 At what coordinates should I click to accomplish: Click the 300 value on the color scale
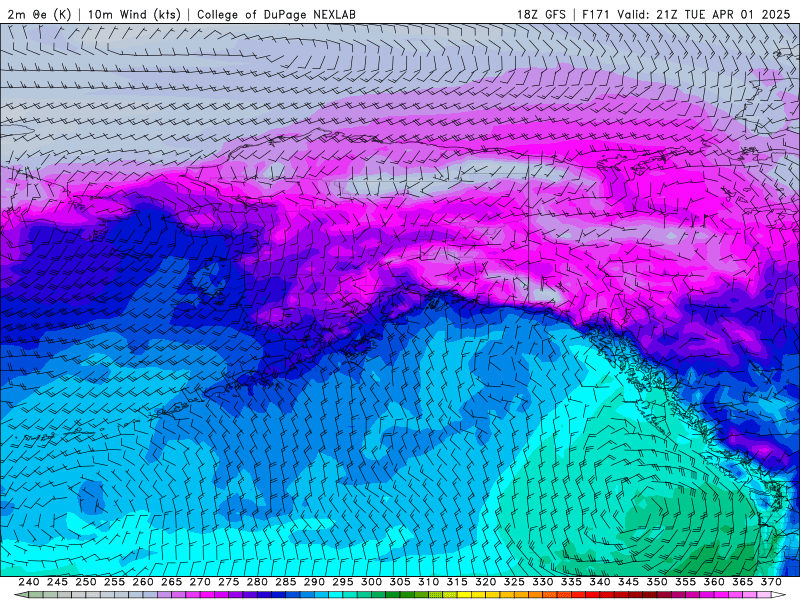pos(371,582)
